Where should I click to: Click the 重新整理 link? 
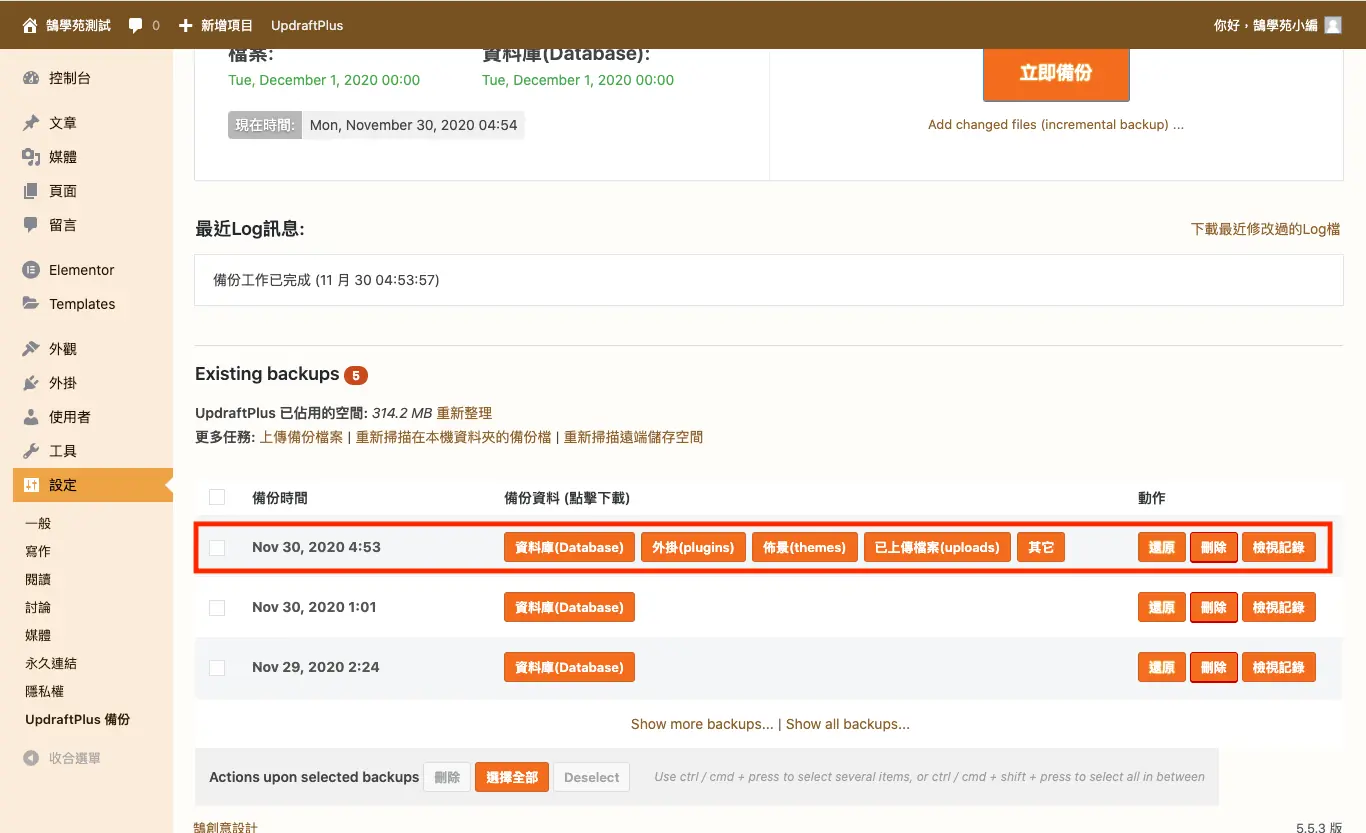tap(464, 413)
